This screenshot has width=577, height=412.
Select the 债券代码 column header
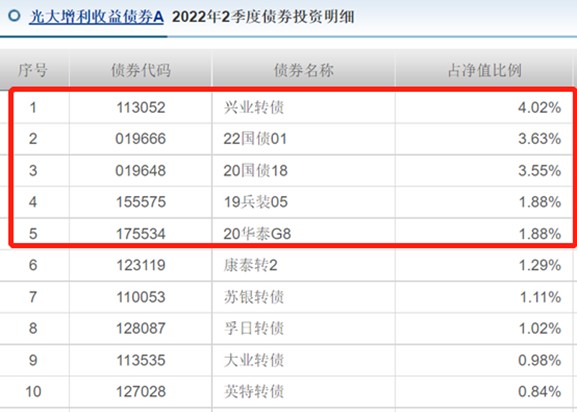click(141, 70)
